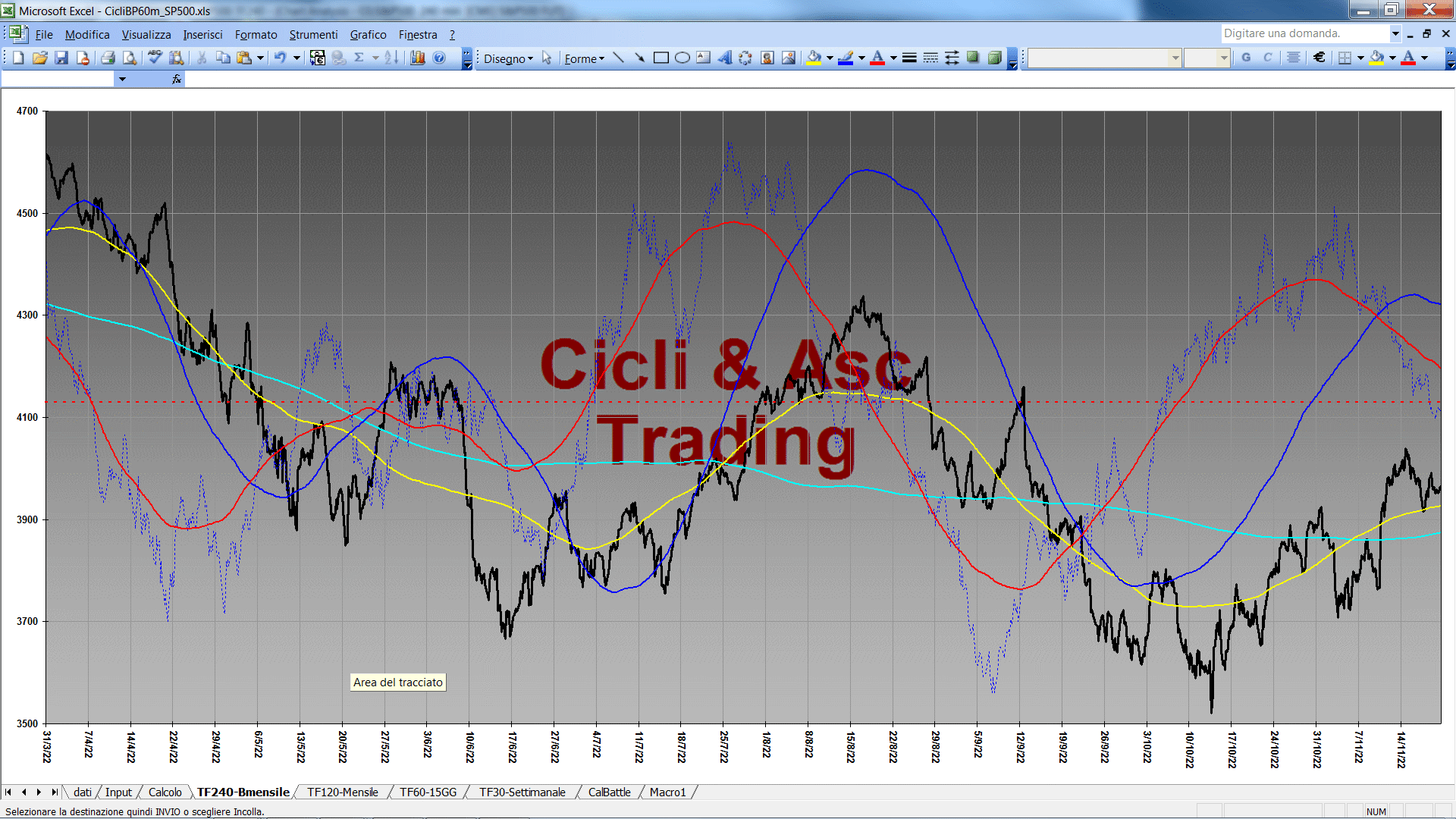
Task: Create a new workbook with New icon
Action: coord(18,58)
